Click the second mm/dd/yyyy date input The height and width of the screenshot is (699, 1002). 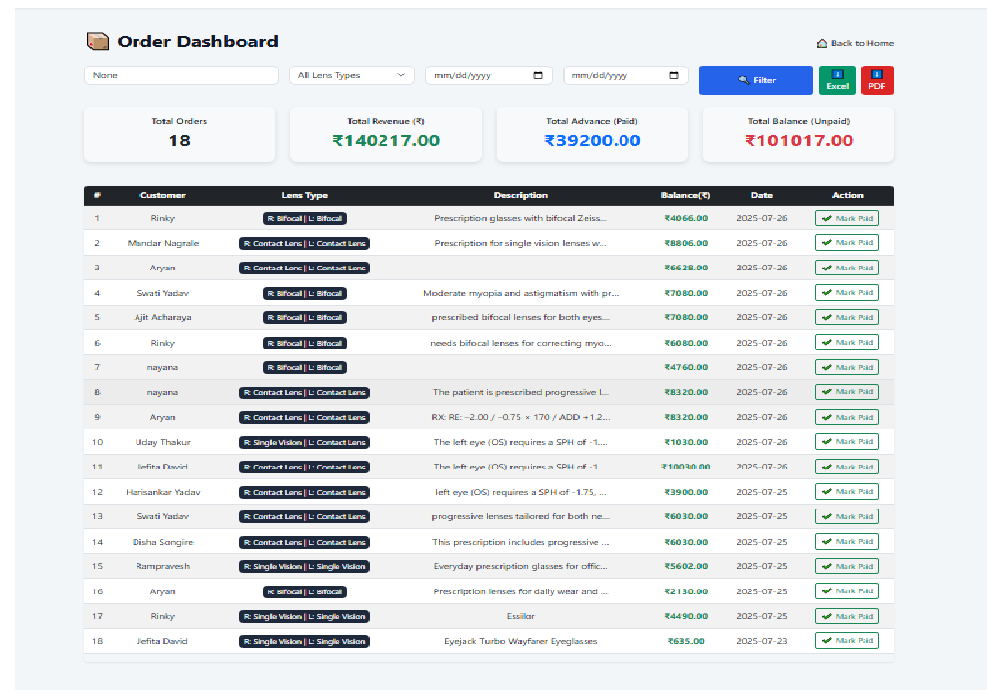coord(614,76)
